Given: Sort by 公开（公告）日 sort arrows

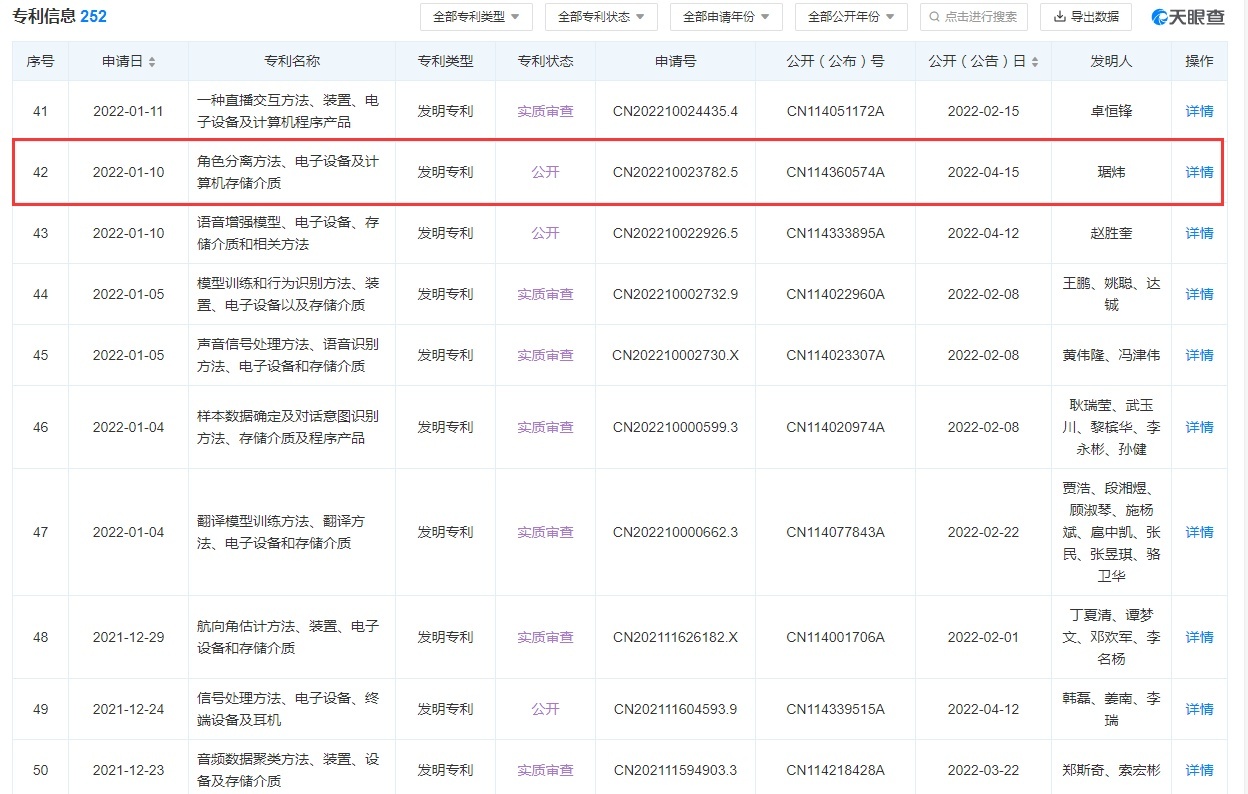Looking at the screenshot, I should [x=1033, y=62].
